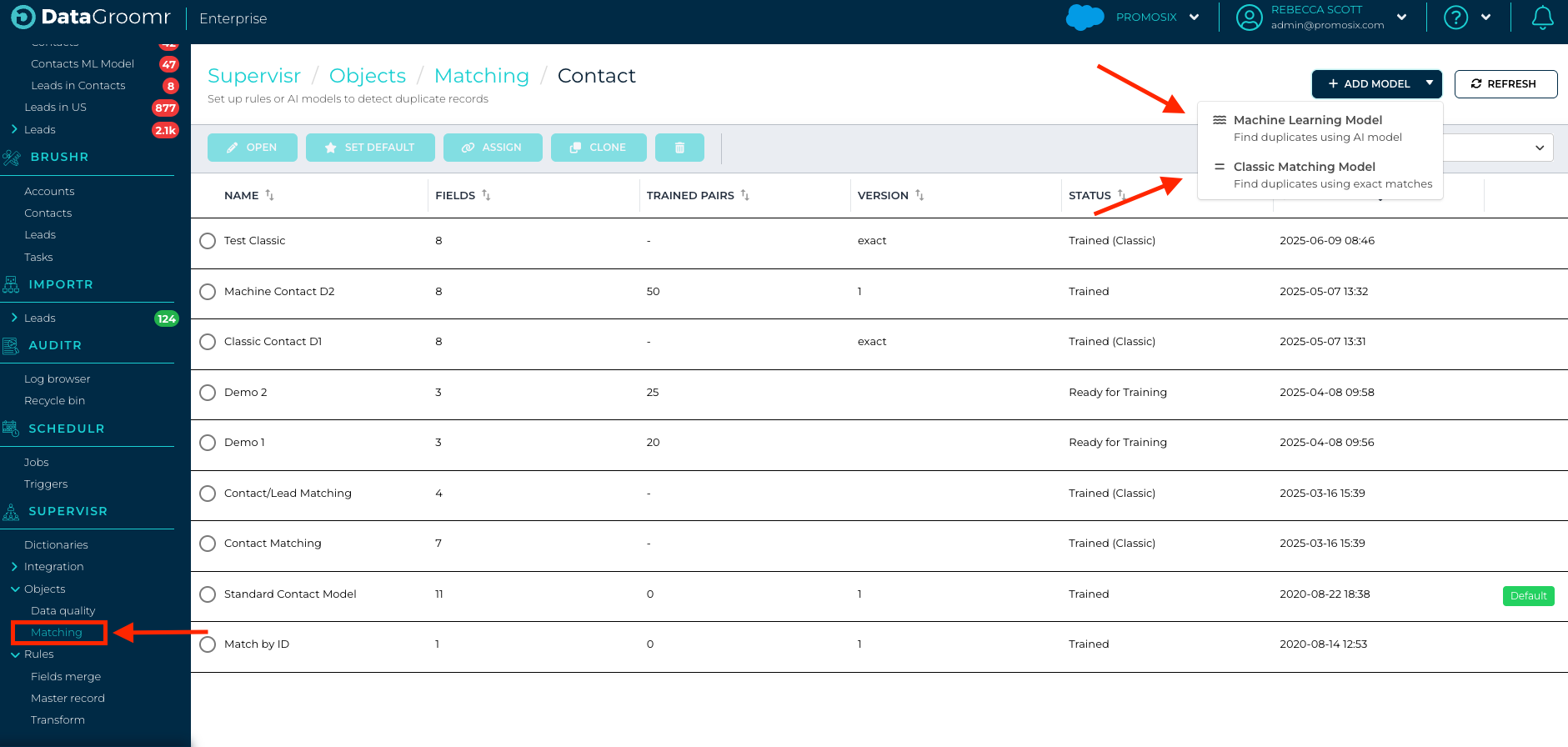Viewport: 1568px width, 747px height.
Task: Click the Supervisr section icon
Action: (11, 512)
